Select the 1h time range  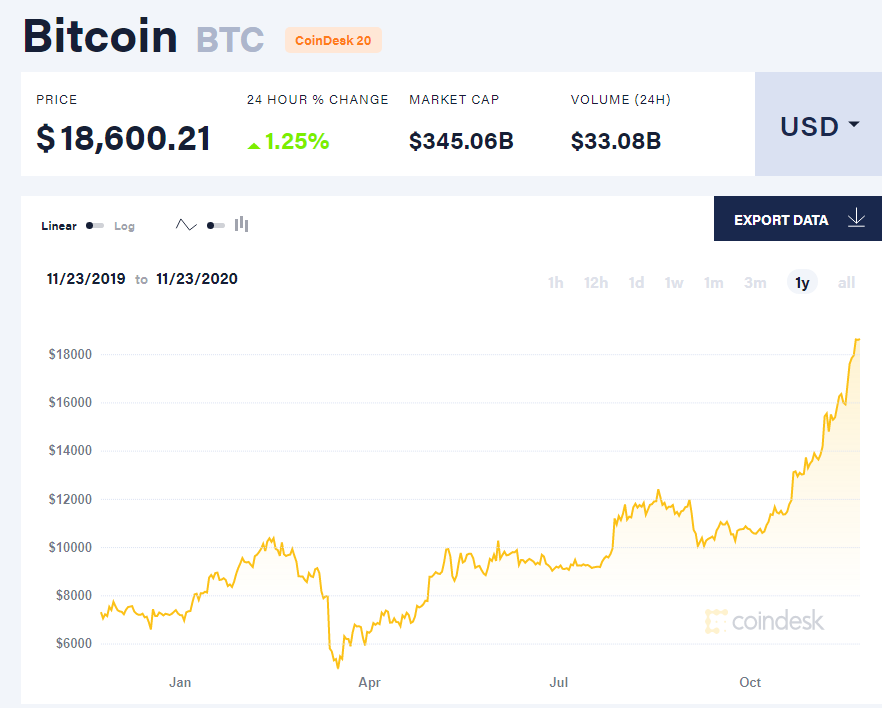click(555, 283)
